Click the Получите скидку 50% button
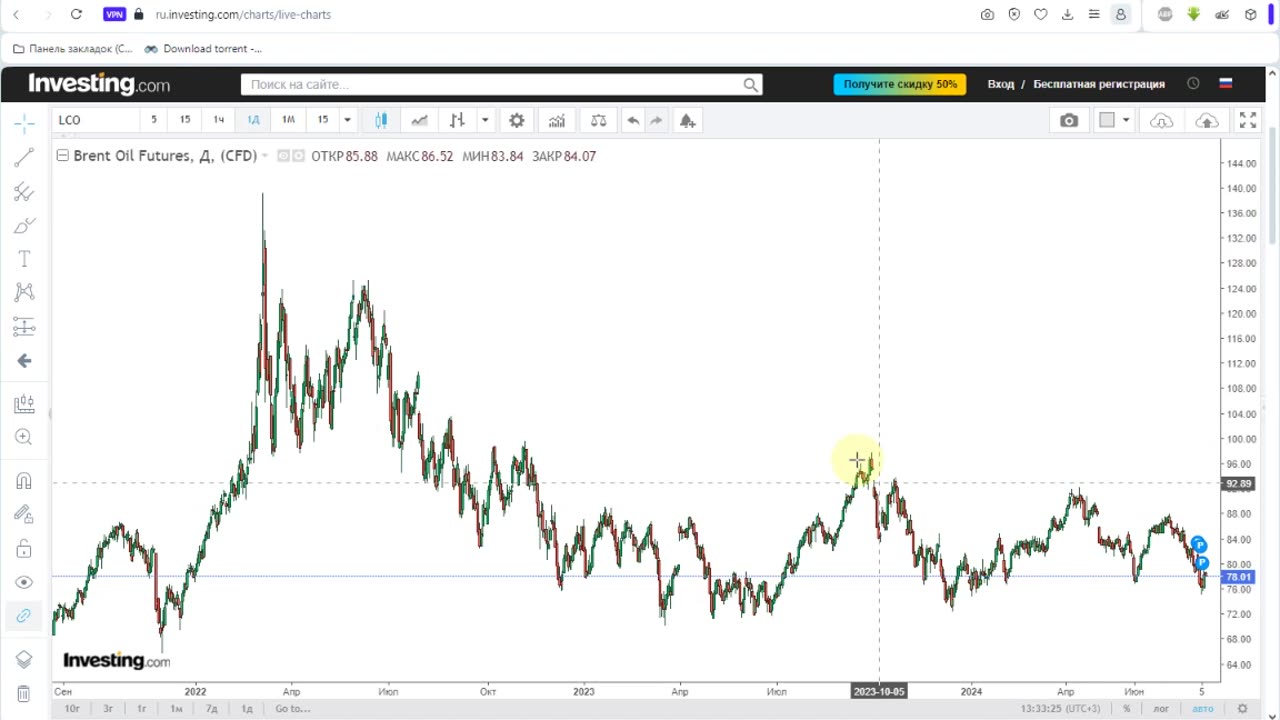This screenshot has height=720, width=1280. click(x=900, y=84)
